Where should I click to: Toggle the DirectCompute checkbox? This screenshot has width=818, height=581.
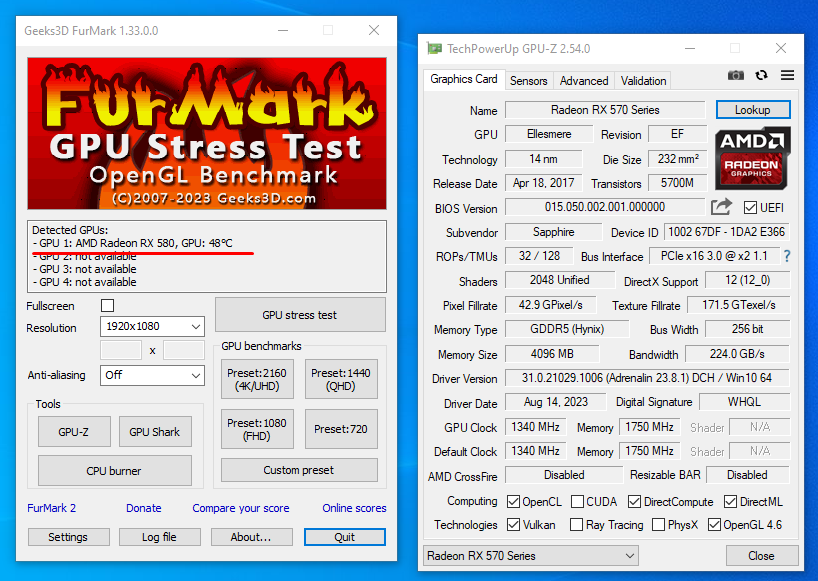(x=634, y=502)
